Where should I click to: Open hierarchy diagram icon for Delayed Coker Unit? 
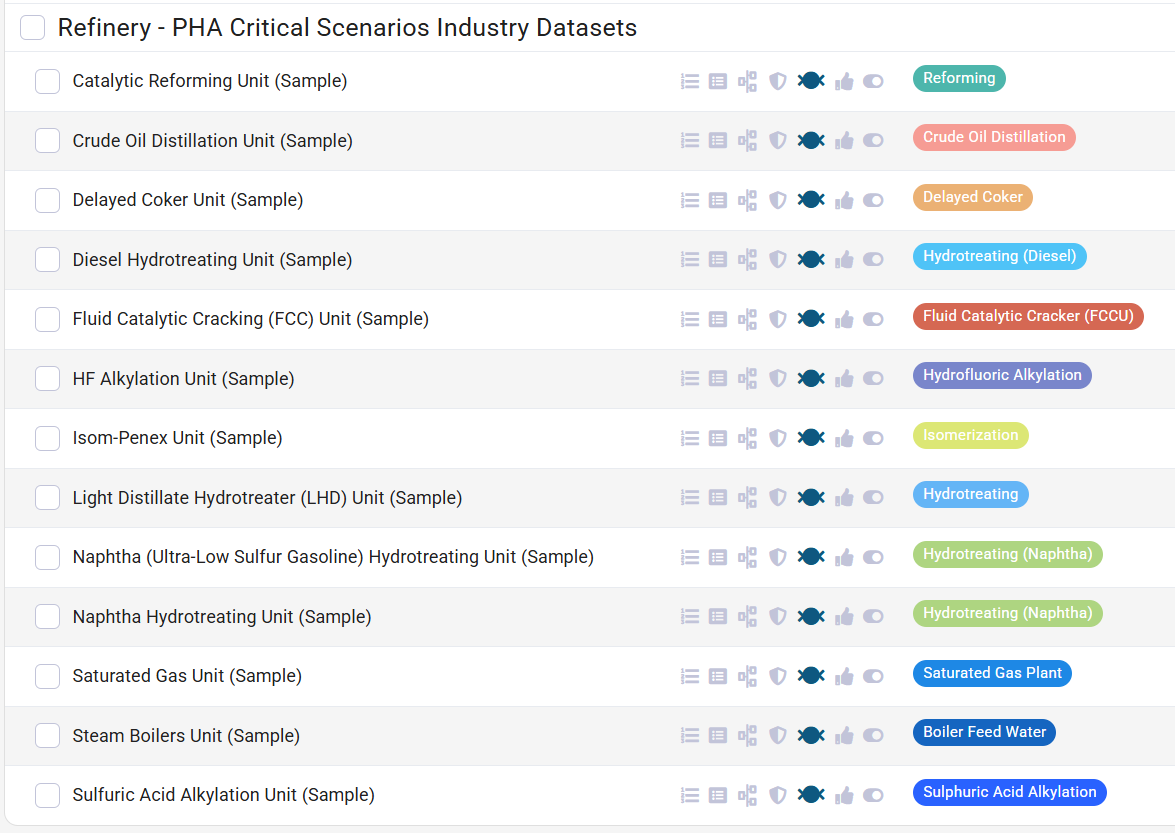click(x=747, y=200)
